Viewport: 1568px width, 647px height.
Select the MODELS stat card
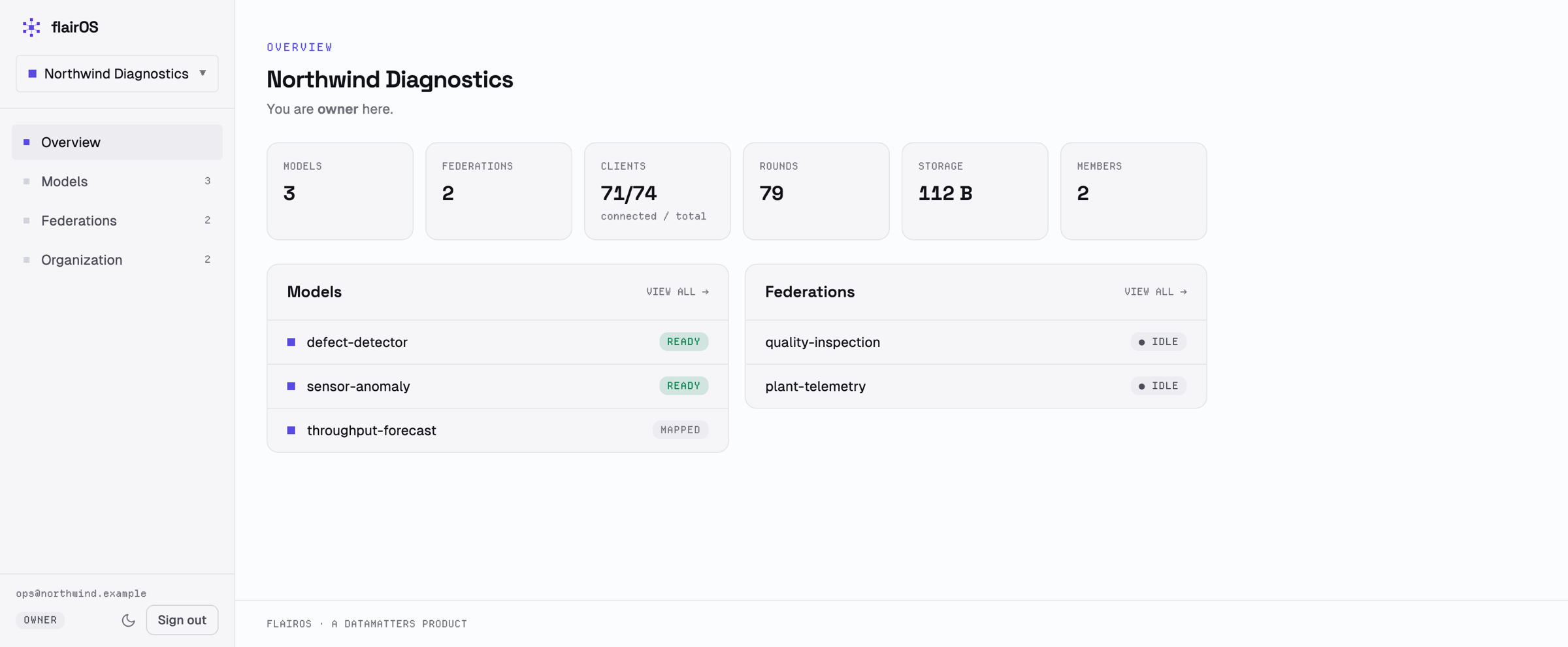coord(340,191)
